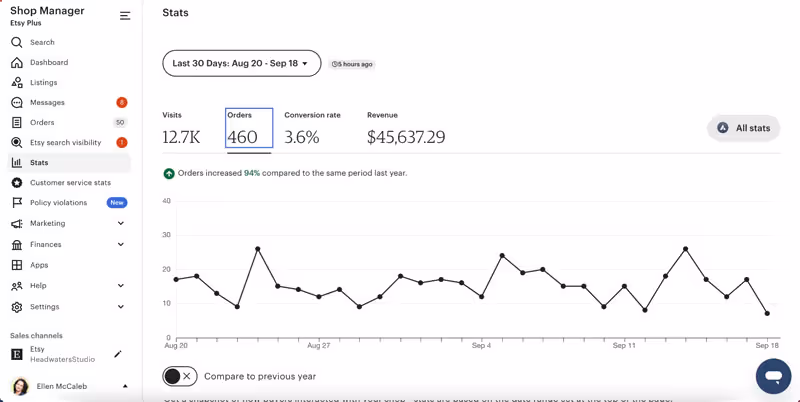Click the Orders clipboard icon
Viewport: 800px width, 402px height.
pos(17,123)
